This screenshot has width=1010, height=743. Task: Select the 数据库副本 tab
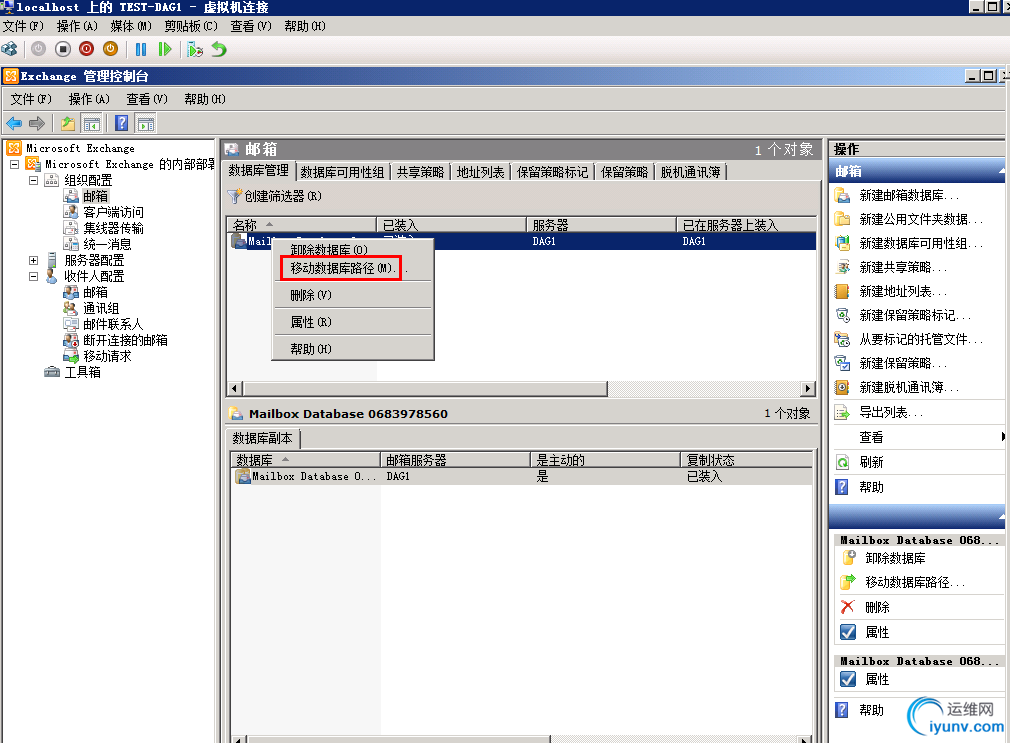pos(262,438)
